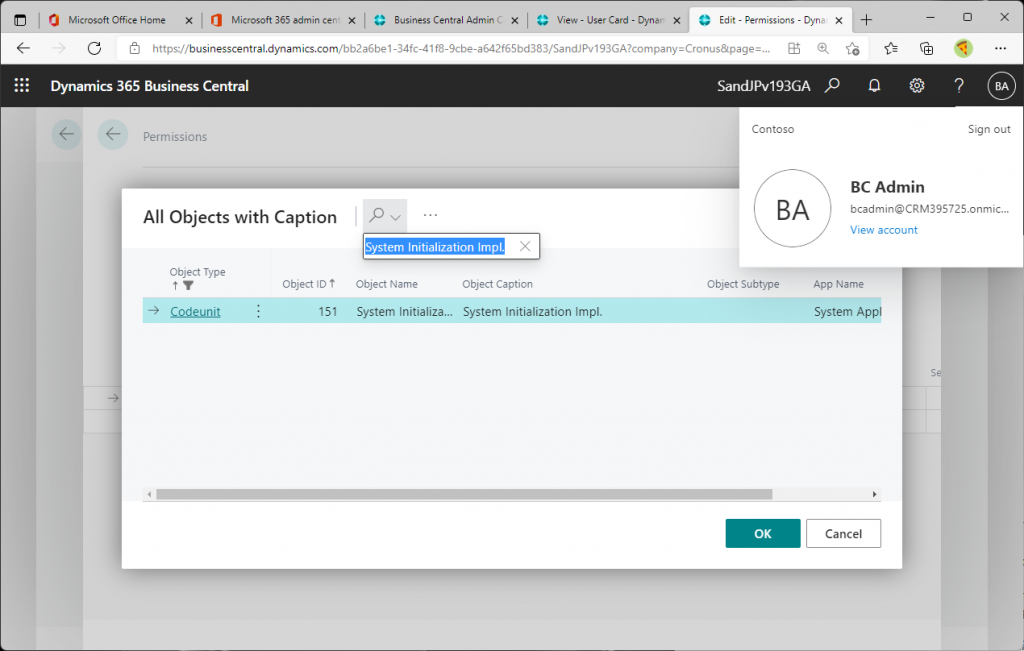Open the Dynamics 365 app launcher waffle
The height and width of the screenshot is (651, 1024).
tap(22, 86)
